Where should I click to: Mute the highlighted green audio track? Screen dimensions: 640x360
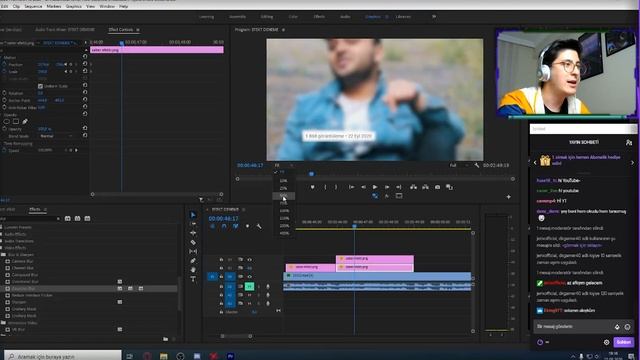249,287
